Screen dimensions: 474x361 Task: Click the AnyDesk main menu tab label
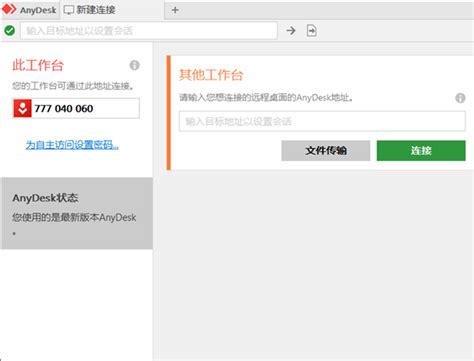pos(38,10)
